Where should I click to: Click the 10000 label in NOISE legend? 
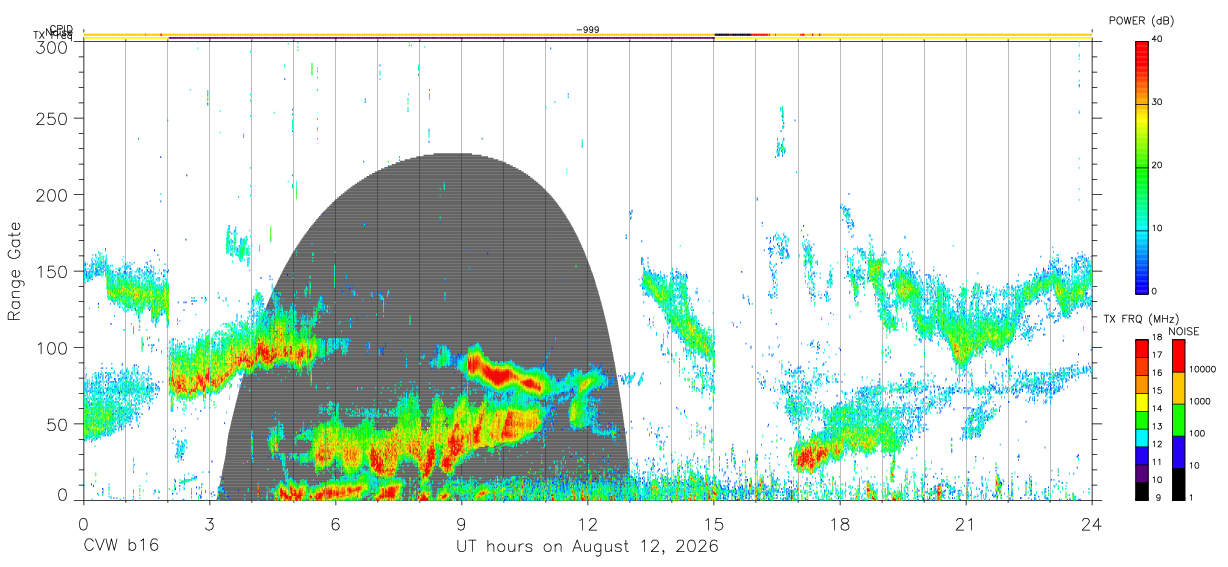(1201, 369)
